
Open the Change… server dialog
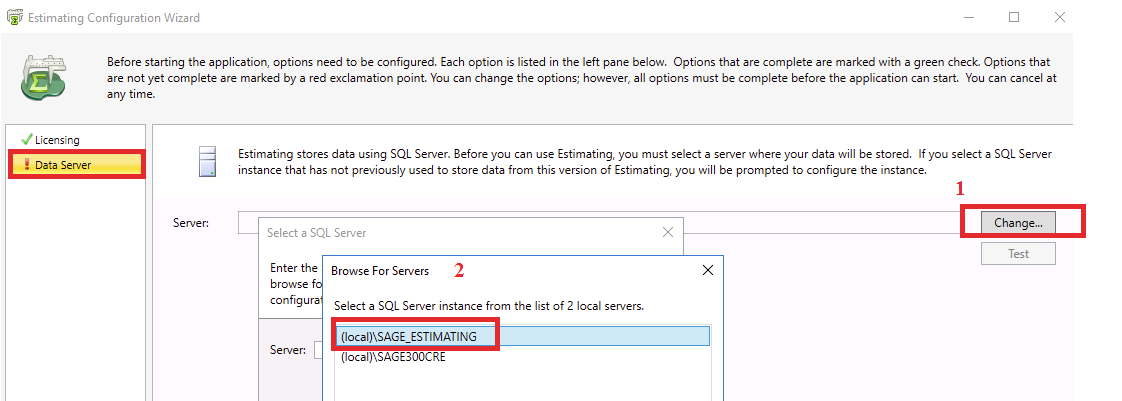pos(1018,223)
